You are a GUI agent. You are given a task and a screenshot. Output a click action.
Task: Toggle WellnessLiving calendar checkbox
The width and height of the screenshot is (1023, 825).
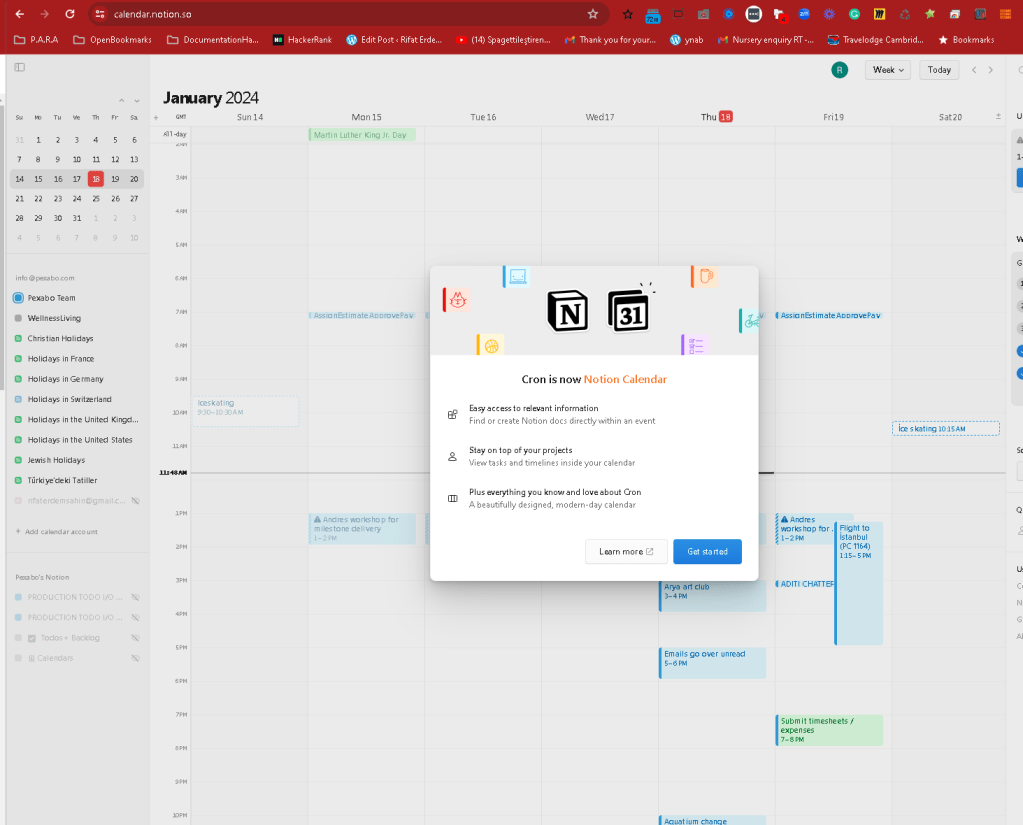point(18,318)
